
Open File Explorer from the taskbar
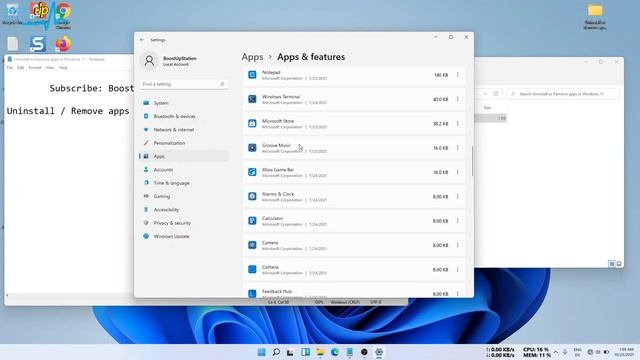click(x=320, y=352)
